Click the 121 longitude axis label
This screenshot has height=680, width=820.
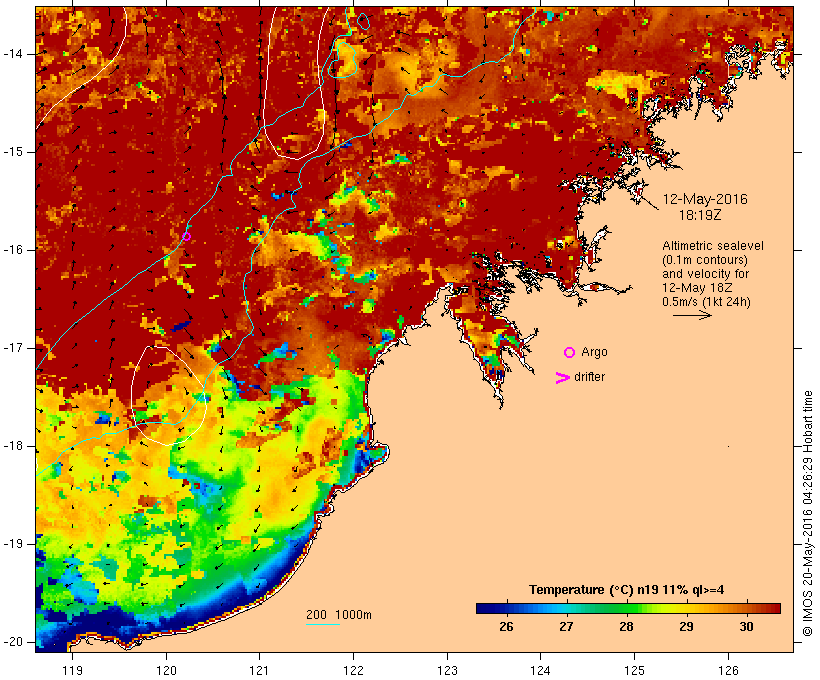pyautogui.click(x=259, y=670)
